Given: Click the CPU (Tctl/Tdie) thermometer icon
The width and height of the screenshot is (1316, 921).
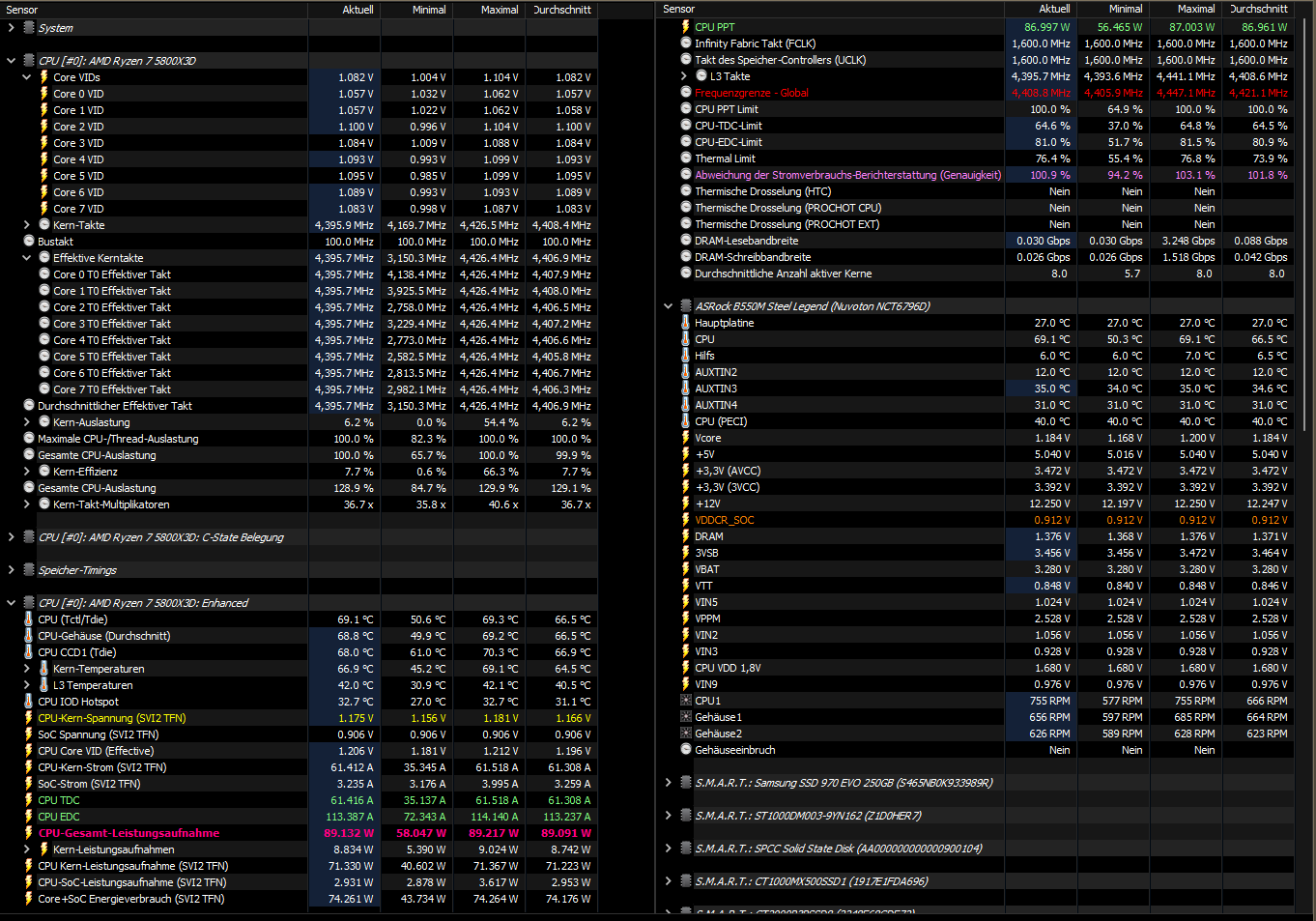Looking at the screenshot, I should click(x=29, y=619).
